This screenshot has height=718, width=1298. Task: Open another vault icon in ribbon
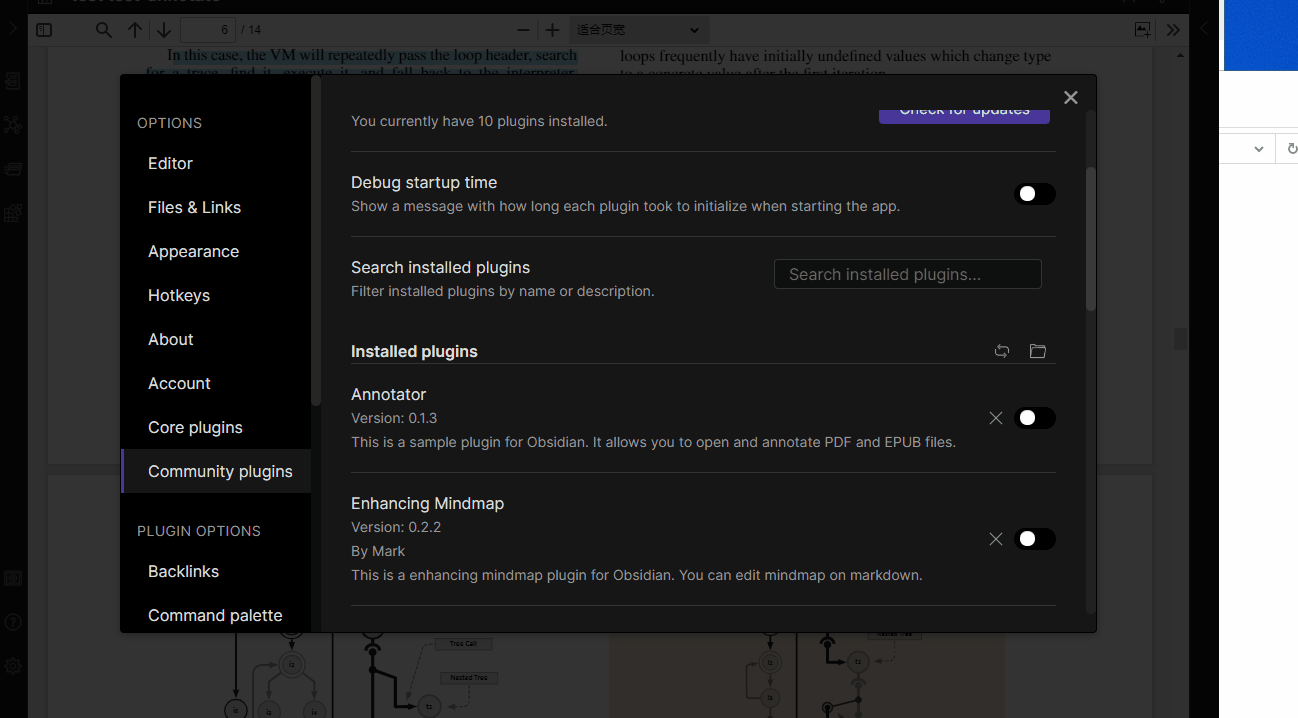[x=12, y=578]
